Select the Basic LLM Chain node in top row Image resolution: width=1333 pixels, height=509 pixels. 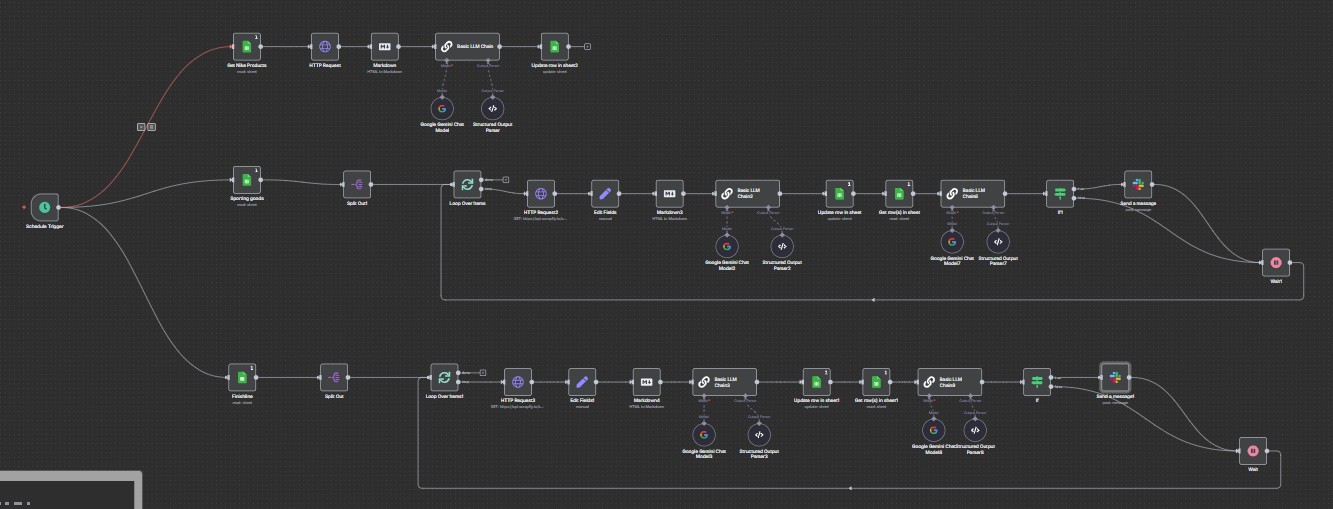[467, 46]
